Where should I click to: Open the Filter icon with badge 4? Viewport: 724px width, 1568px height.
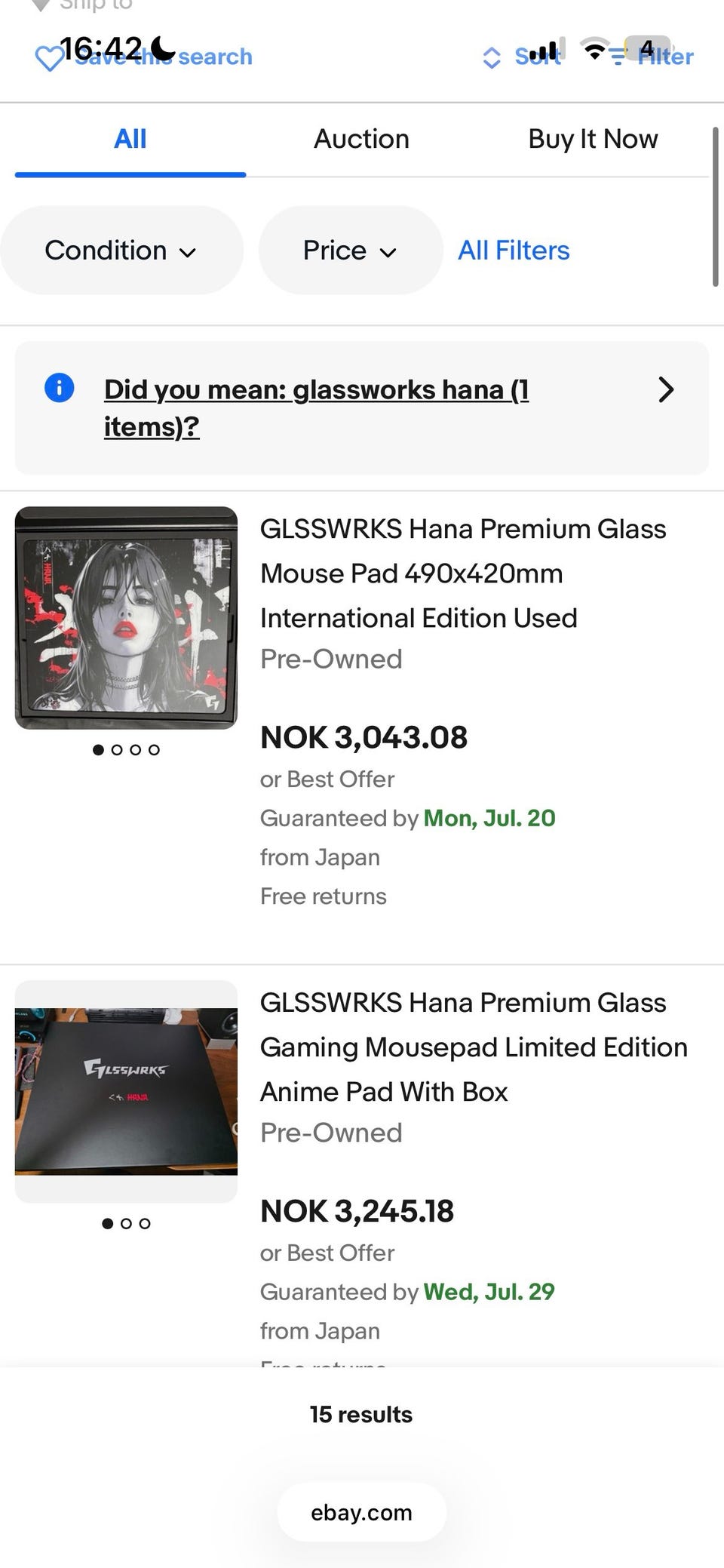point(618,55)
